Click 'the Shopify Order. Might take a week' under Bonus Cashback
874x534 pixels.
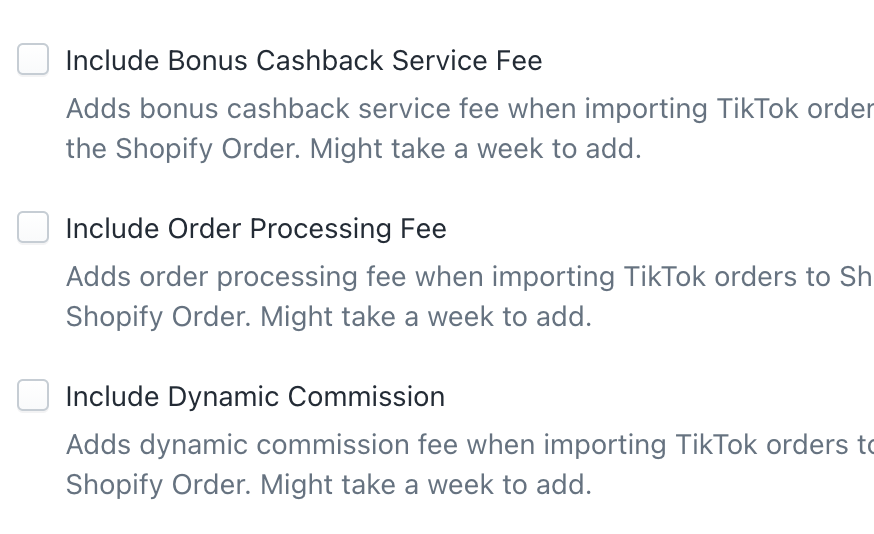pos(354,149)
